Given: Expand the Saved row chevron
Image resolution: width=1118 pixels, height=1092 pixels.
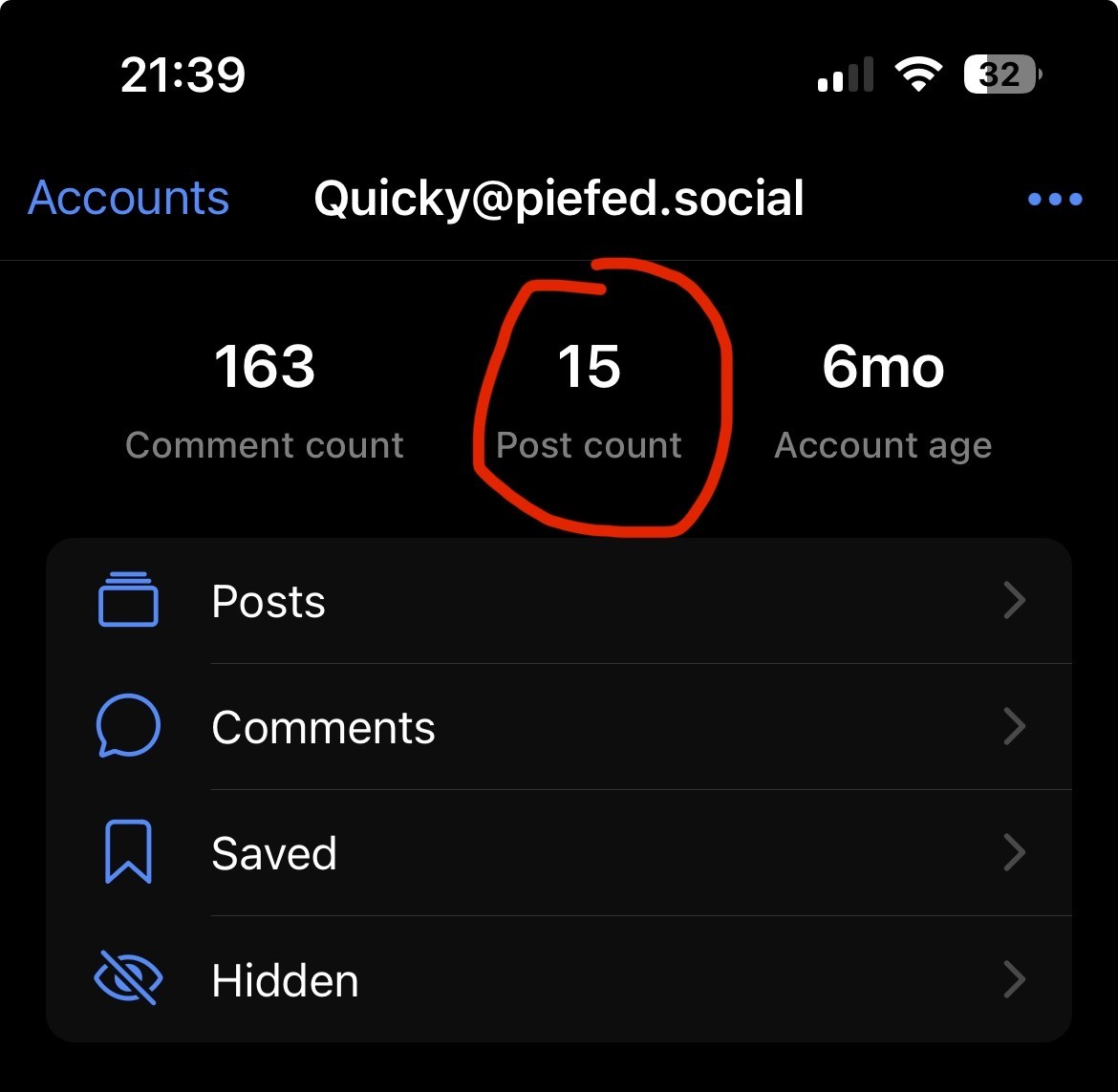Looking at the screenshot, I should point(1015,852).
